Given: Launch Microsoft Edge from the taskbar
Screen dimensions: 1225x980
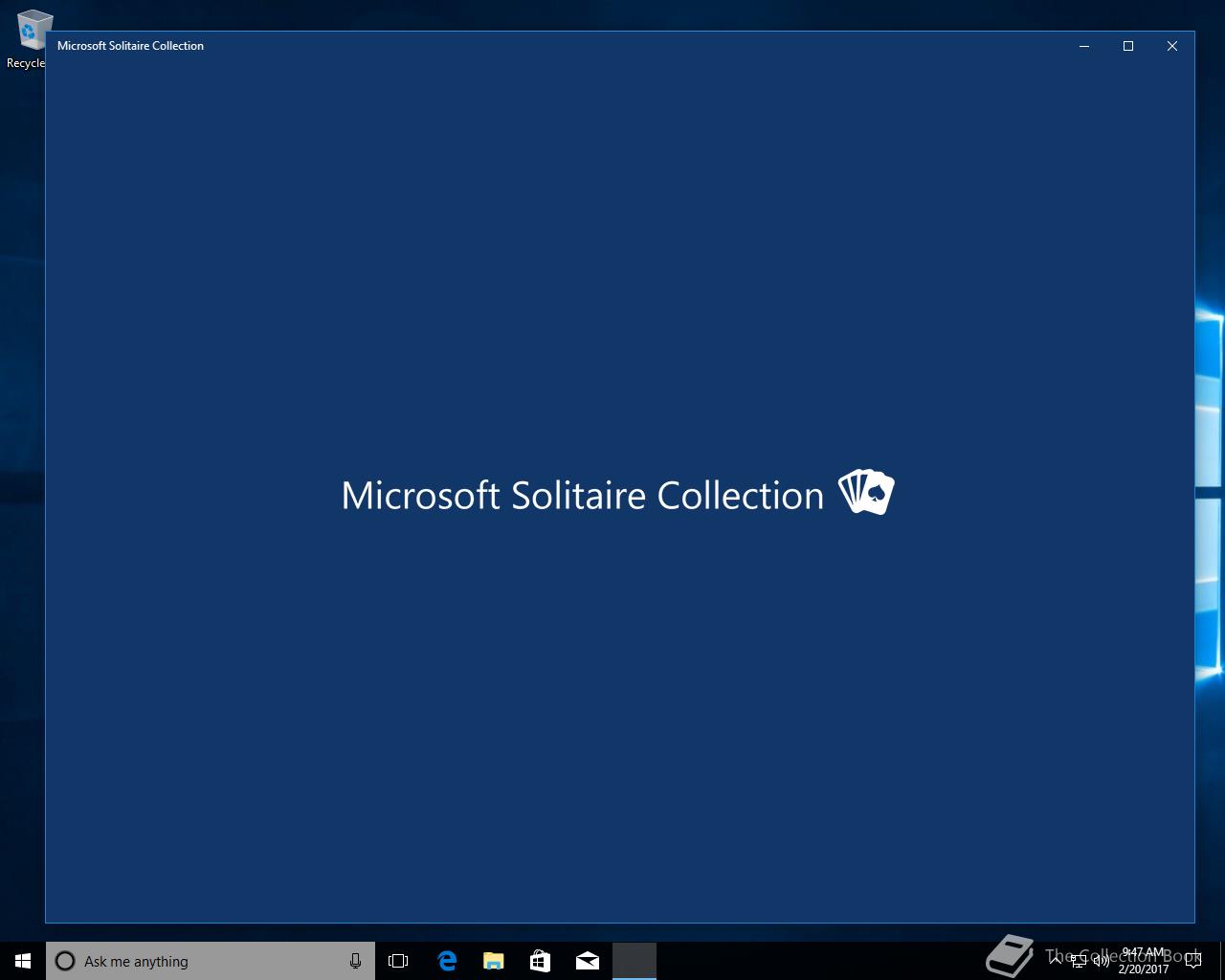Looking at the screenshot, I should click(x=447, y=961).
